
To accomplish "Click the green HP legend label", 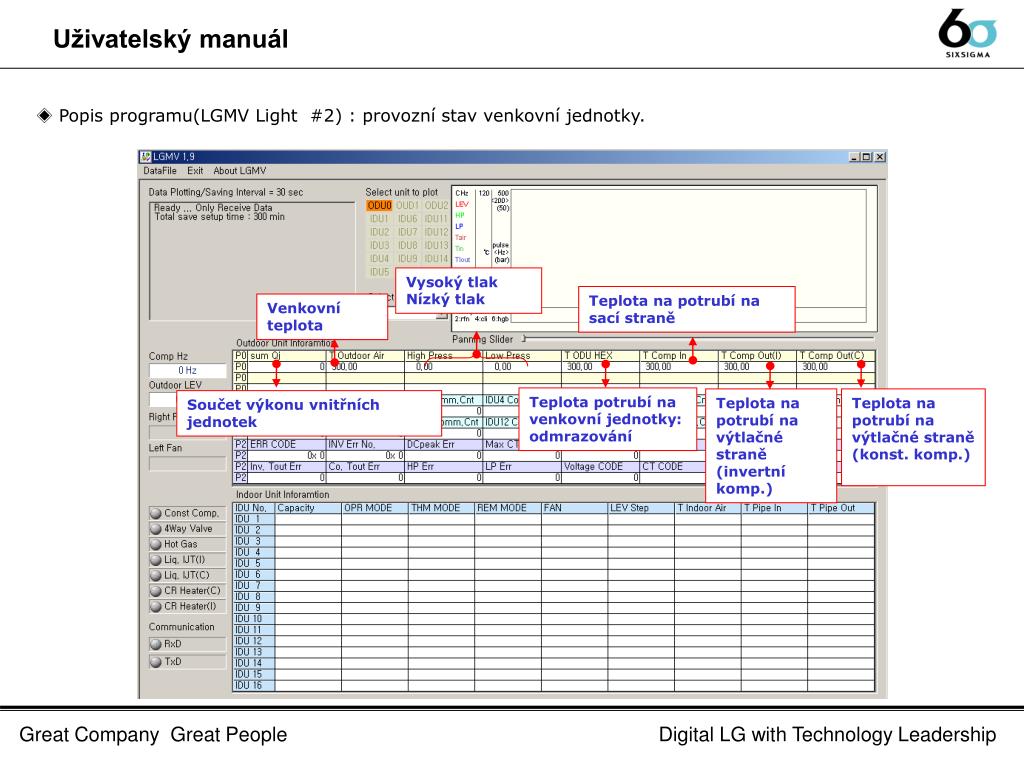I will pyautogui.click(x=460, y=215).
